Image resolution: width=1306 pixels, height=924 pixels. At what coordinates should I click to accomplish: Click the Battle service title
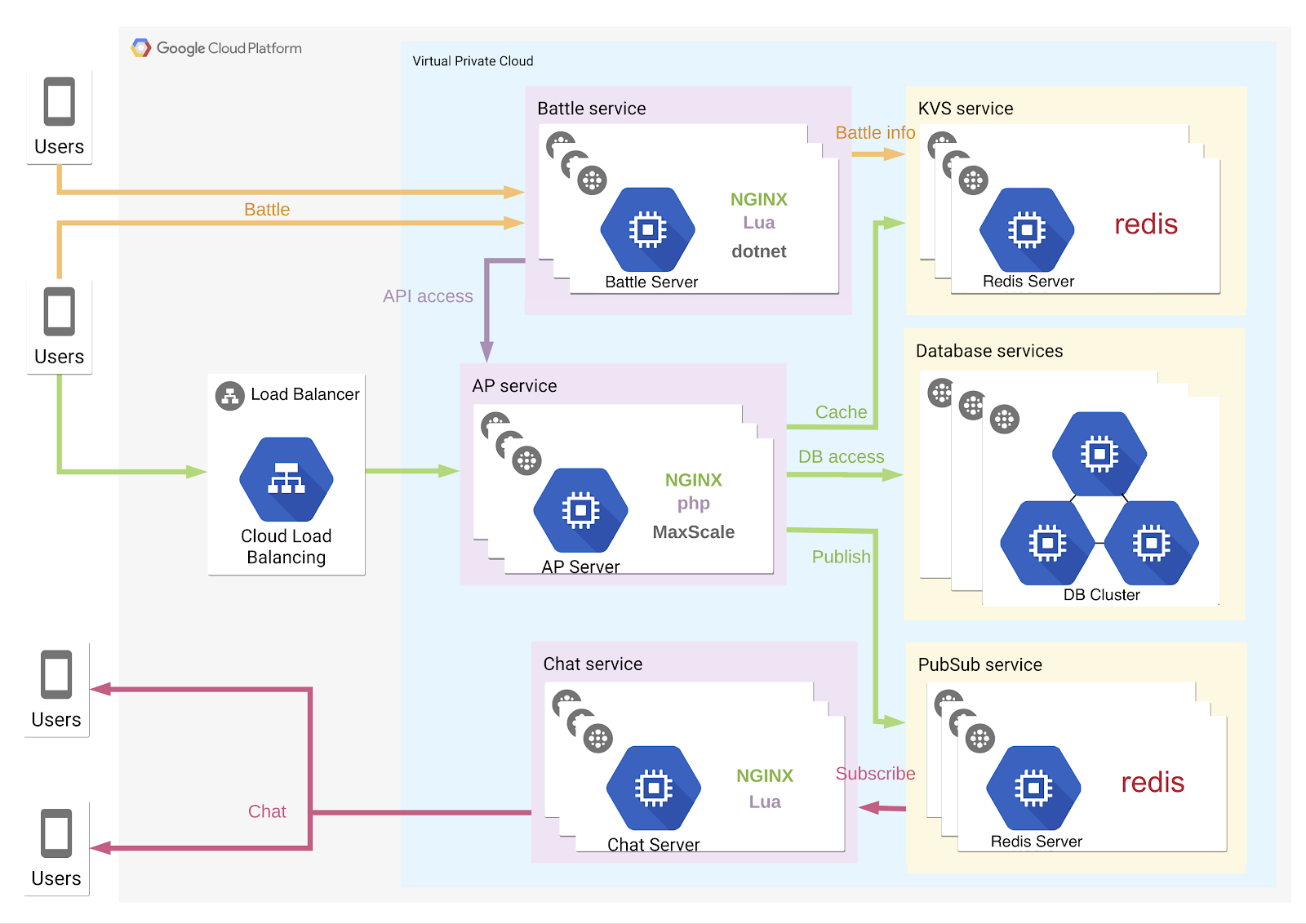[x=592, y=109]
